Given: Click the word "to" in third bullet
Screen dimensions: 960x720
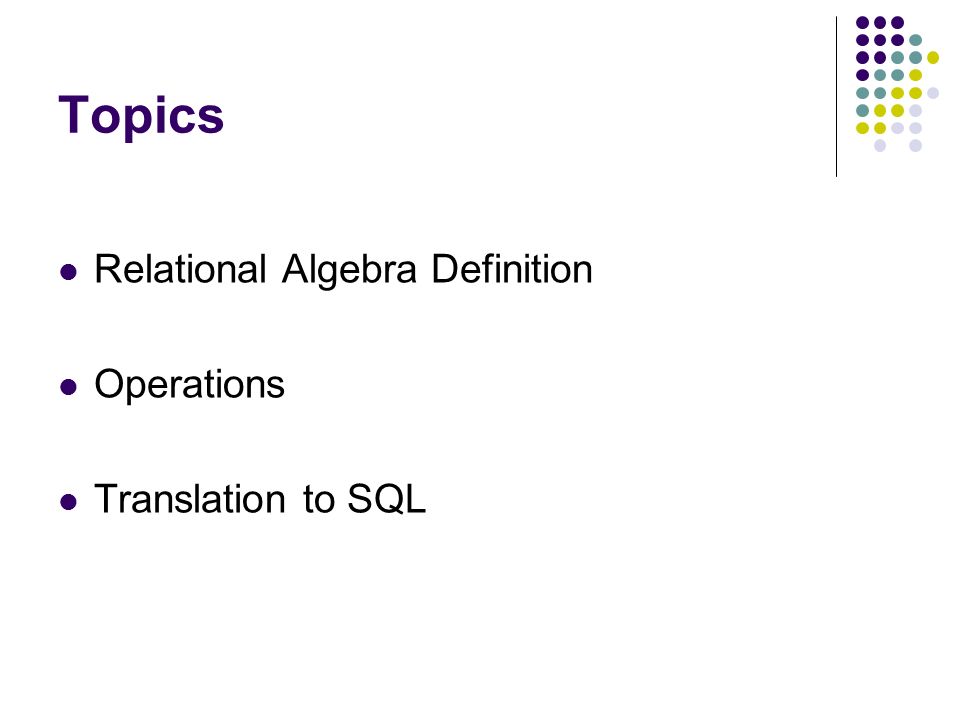Looking at the screenshot, I should tap(318, 500).
